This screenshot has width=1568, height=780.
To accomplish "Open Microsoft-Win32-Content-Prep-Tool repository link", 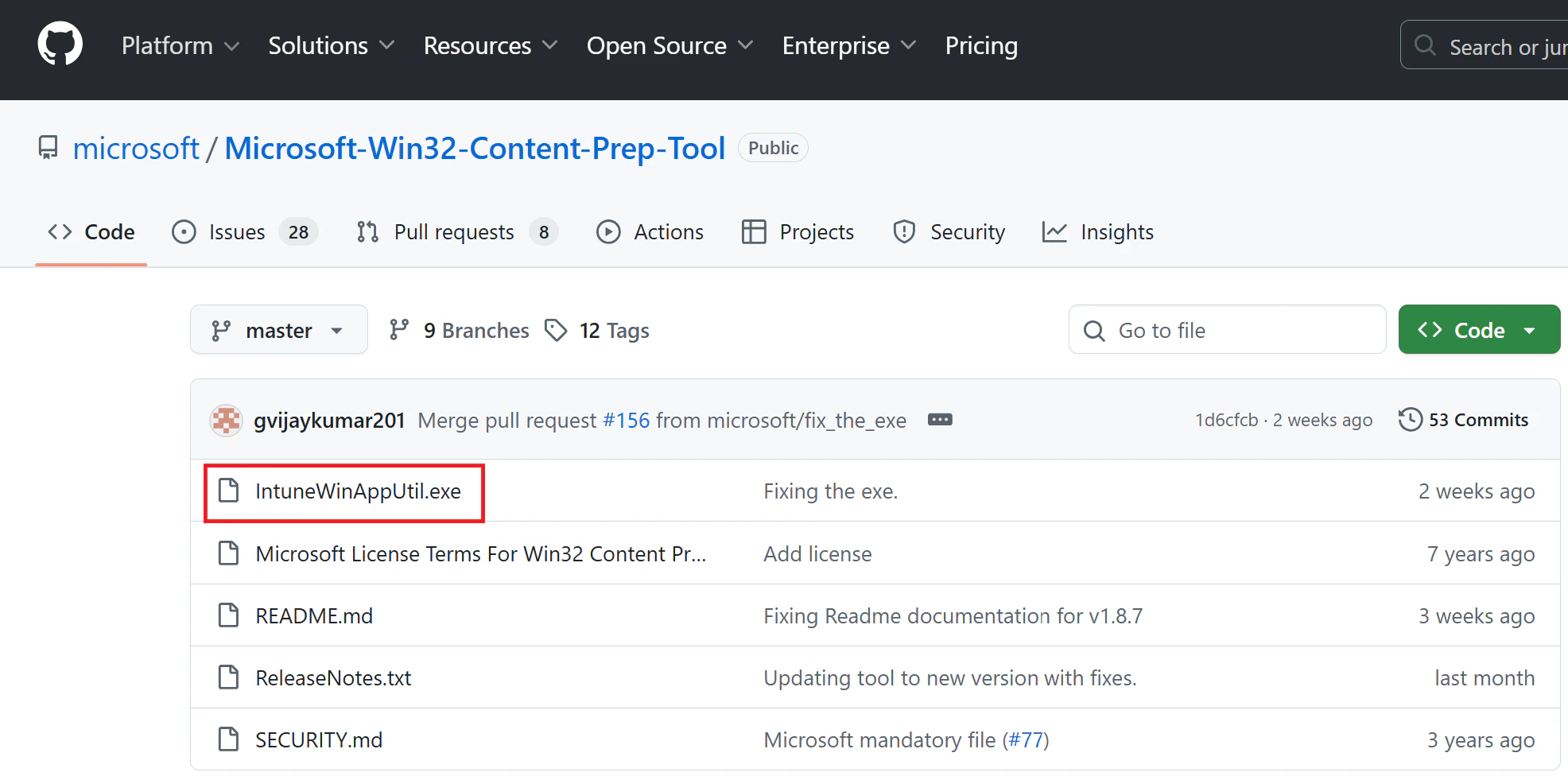I will point(475,148).
